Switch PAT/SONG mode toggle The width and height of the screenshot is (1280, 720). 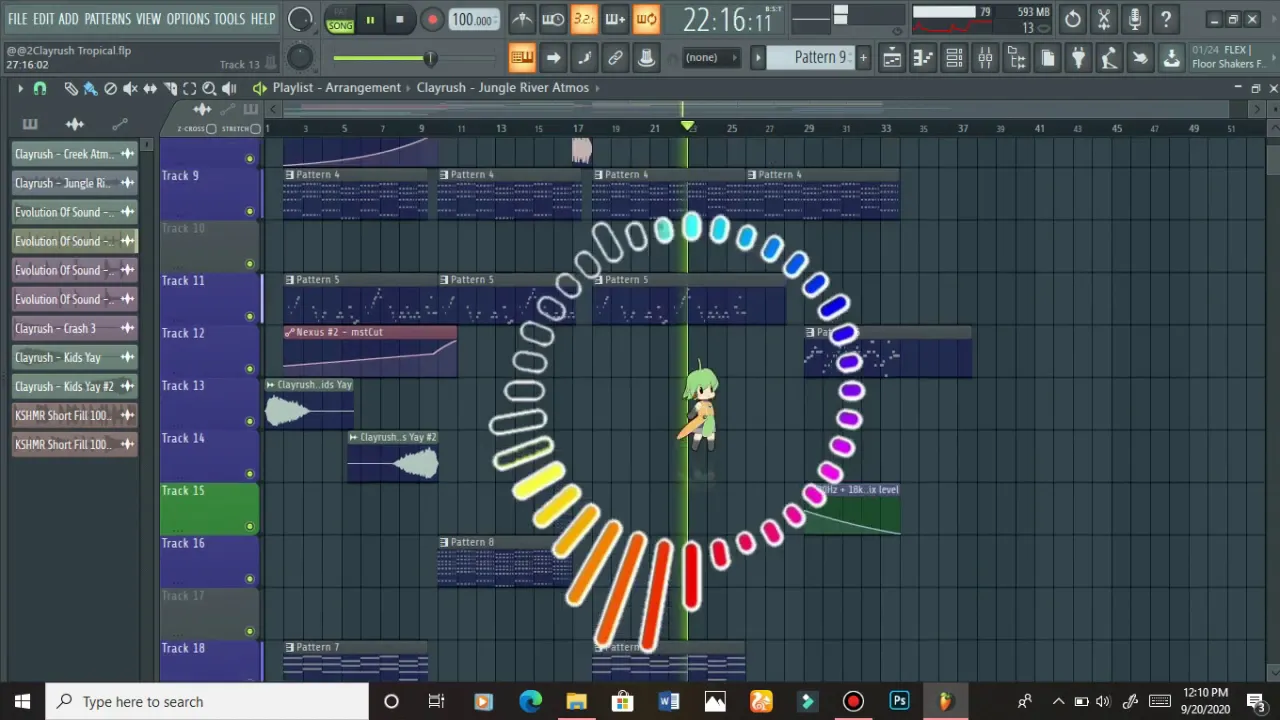[340, 19]
